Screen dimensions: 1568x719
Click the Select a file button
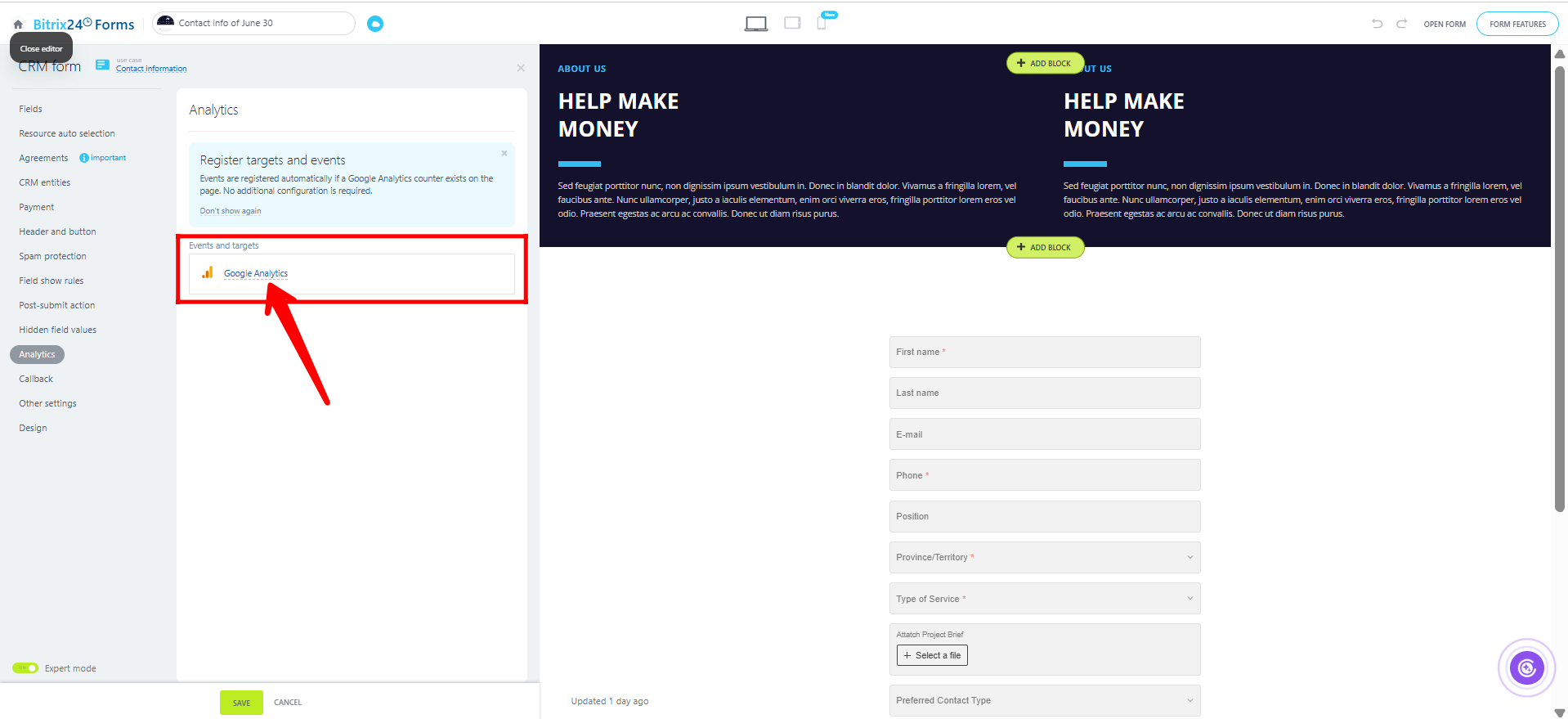pos(932,655)
